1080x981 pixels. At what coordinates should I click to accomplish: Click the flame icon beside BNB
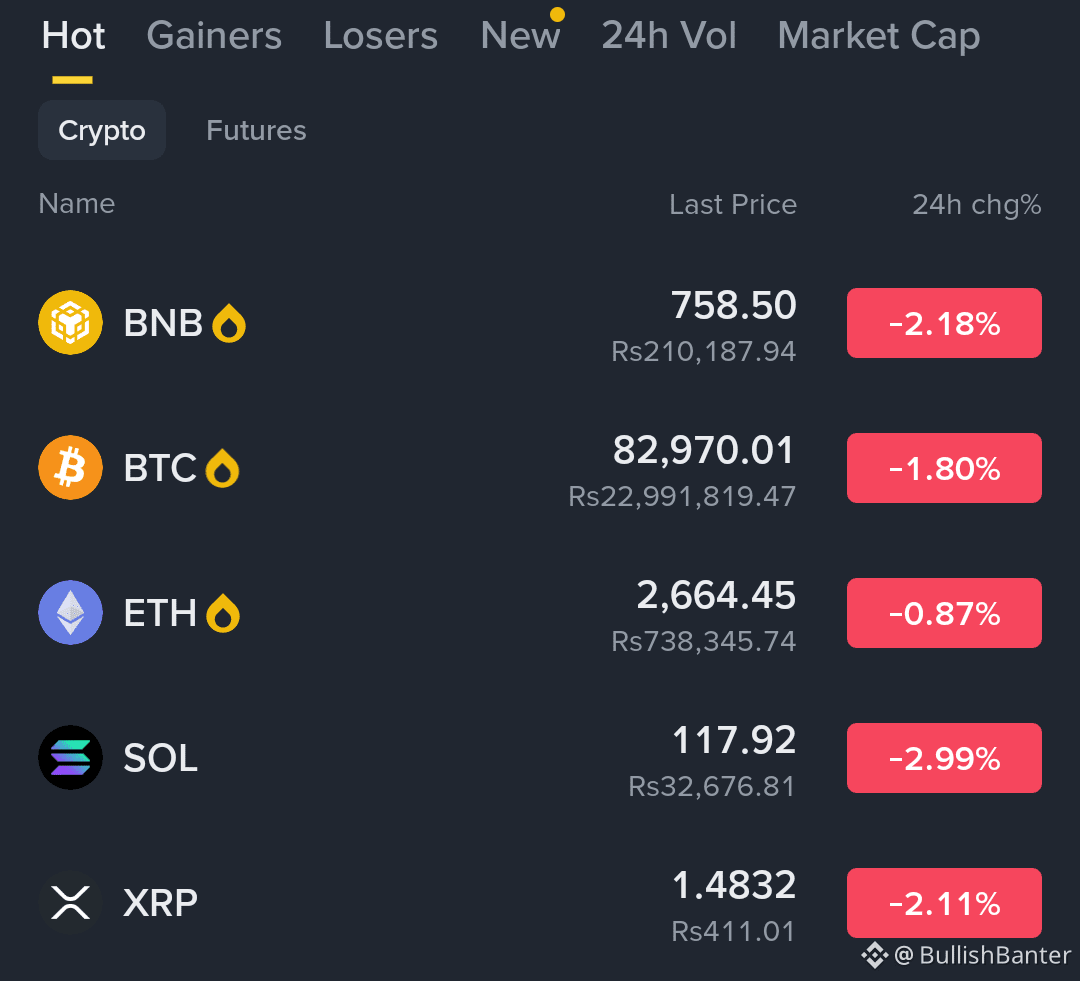coord(229,323)
